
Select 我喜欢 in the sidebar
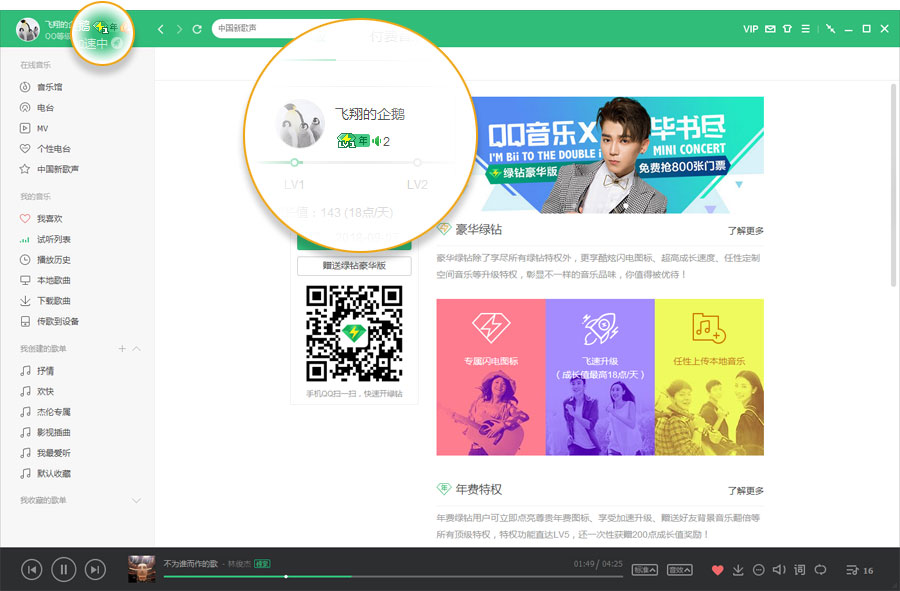tap(49, 218)
